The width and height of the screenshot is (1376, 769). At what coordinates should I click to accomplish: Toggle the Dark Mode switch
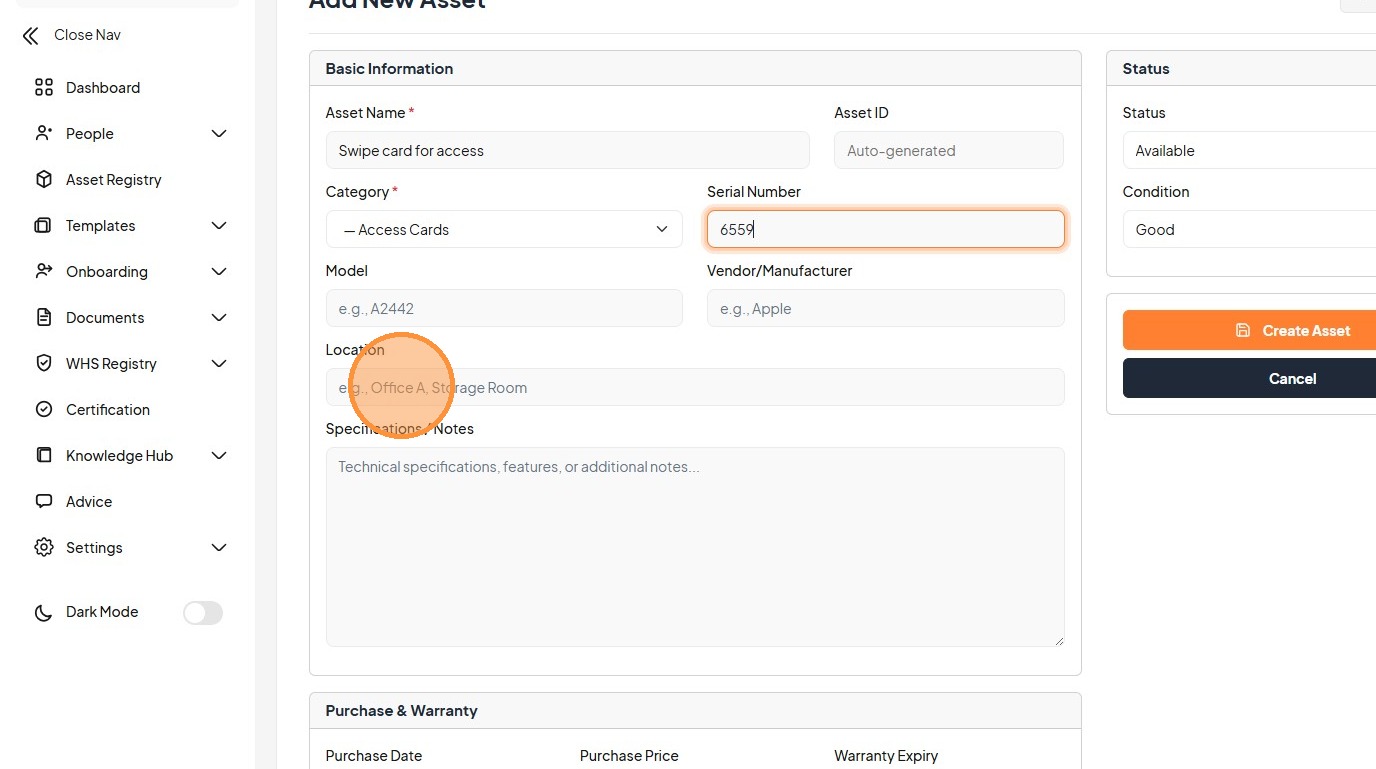(202, 613)
